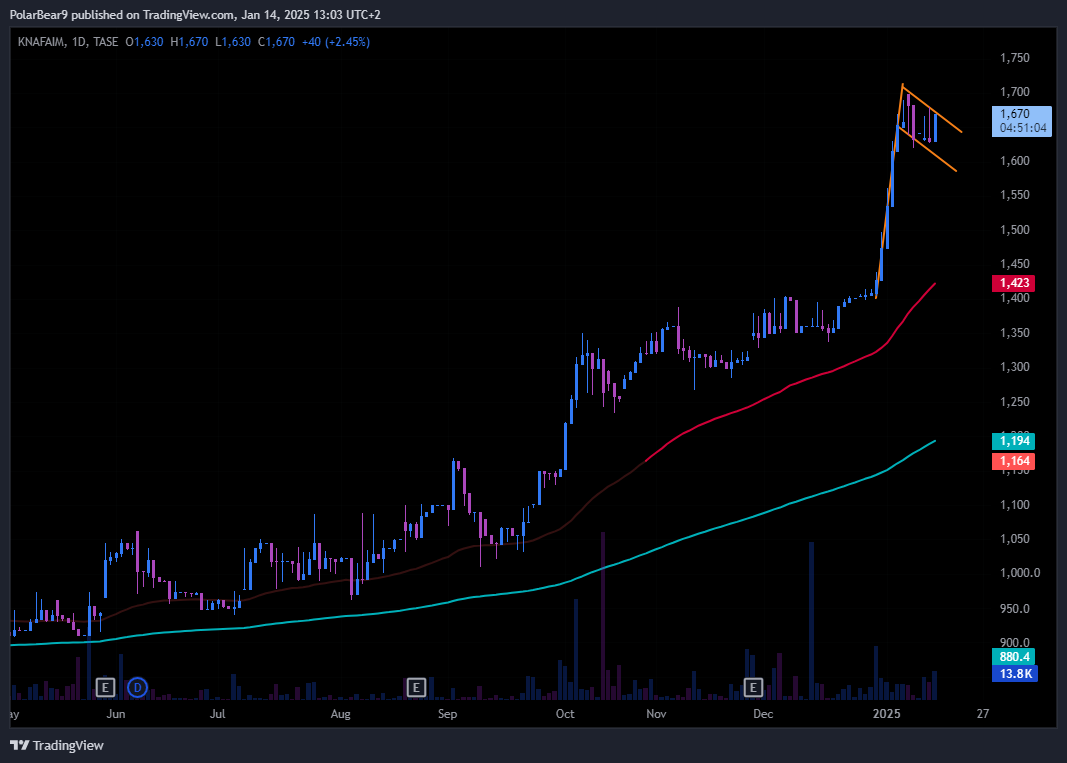The image size is (1067, 763).
Task: Click the TradingView logo at bottom left
Action: pos(56,745)
